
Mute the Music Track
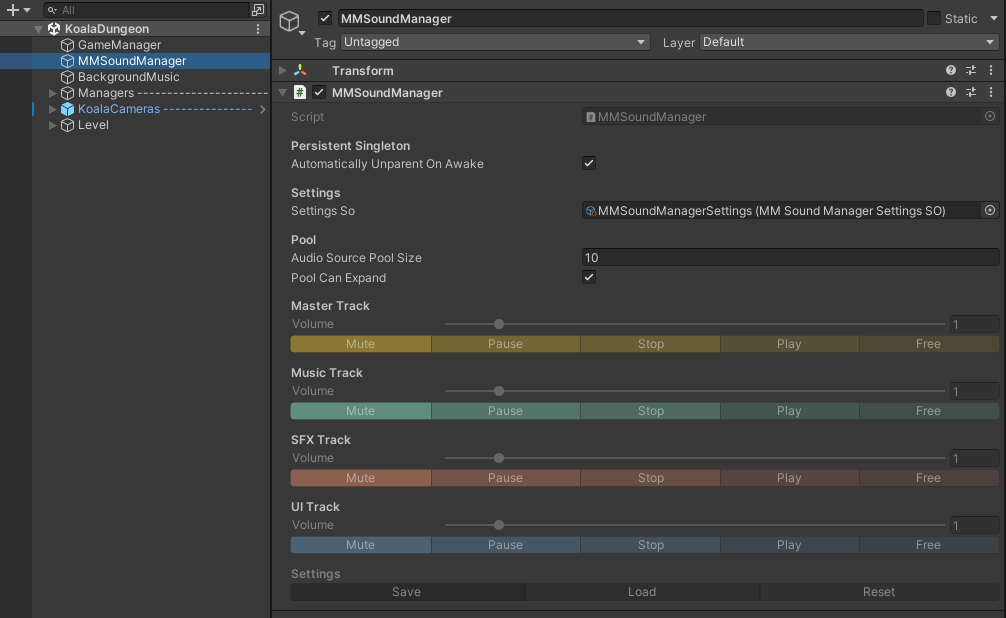tap(361, 411)
